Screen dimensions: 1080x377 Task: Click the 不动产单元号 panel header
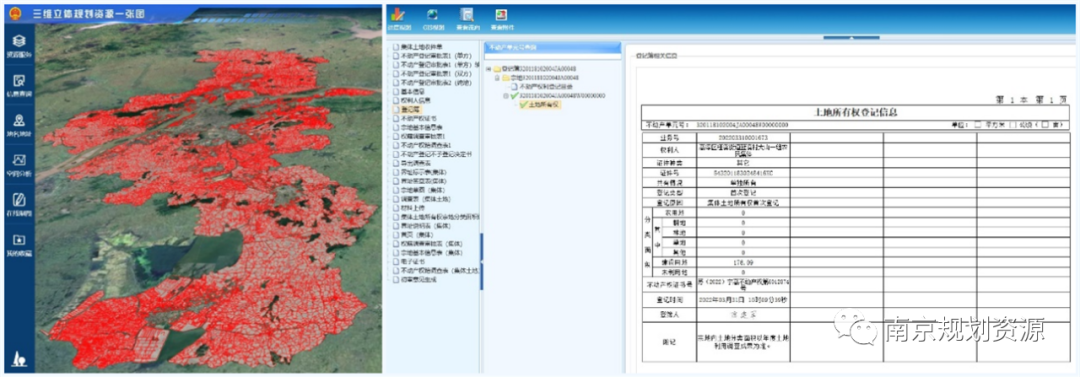[x=551, y=47]
